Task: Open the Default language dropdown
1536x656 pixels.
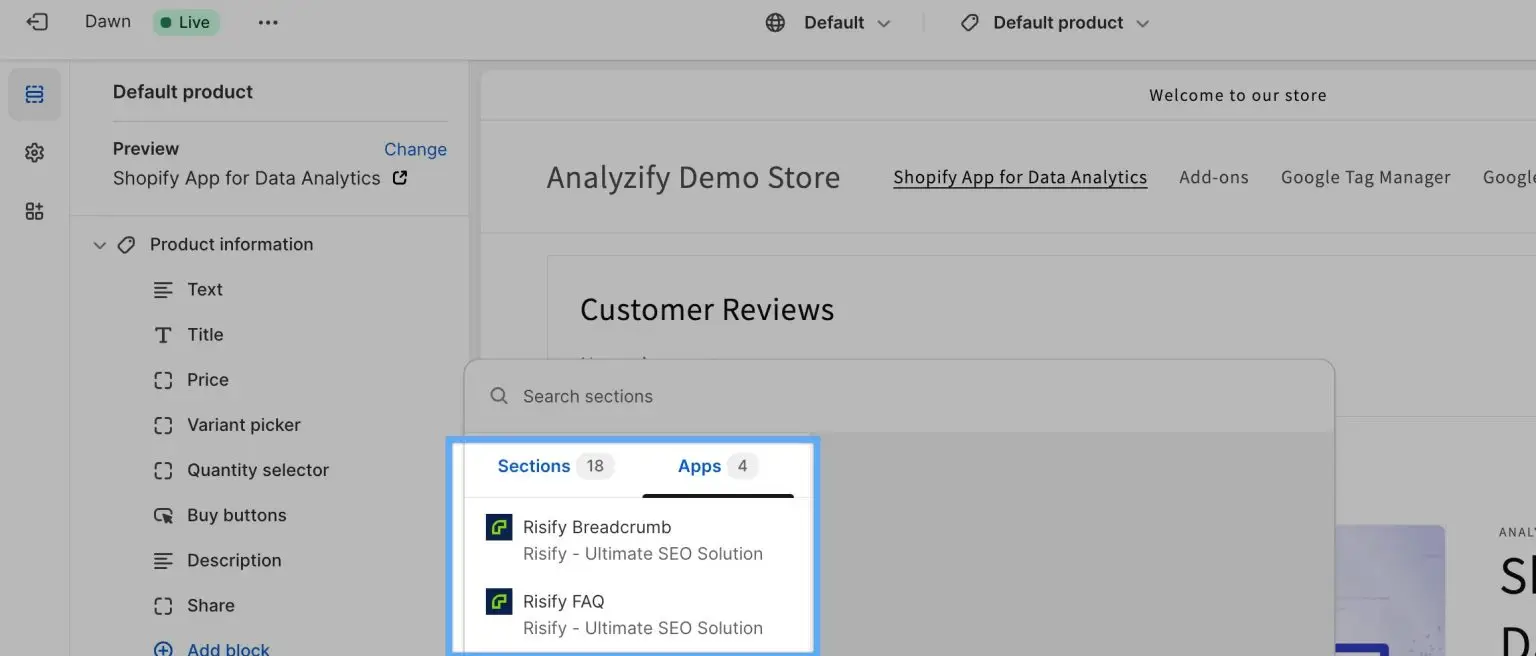Action: click(x=828, y=22)
